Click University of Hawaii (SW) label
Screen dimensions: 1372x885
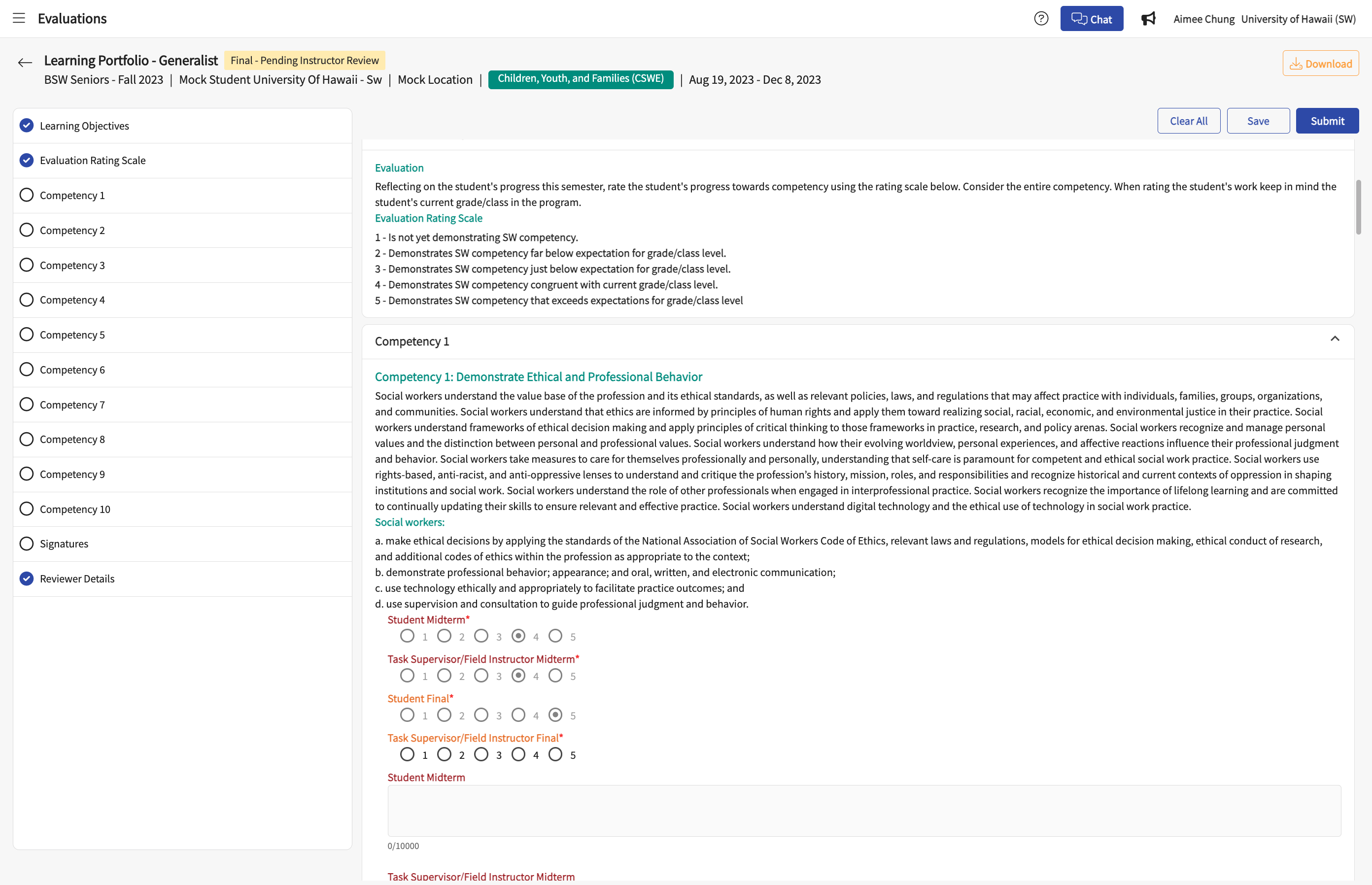point(1298,19)
